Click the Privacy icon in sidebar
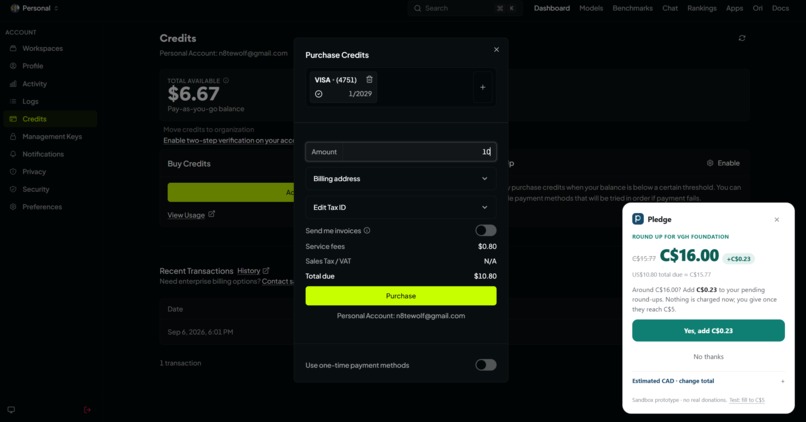Screen dimensions: 806x422 tap(13, 172)
